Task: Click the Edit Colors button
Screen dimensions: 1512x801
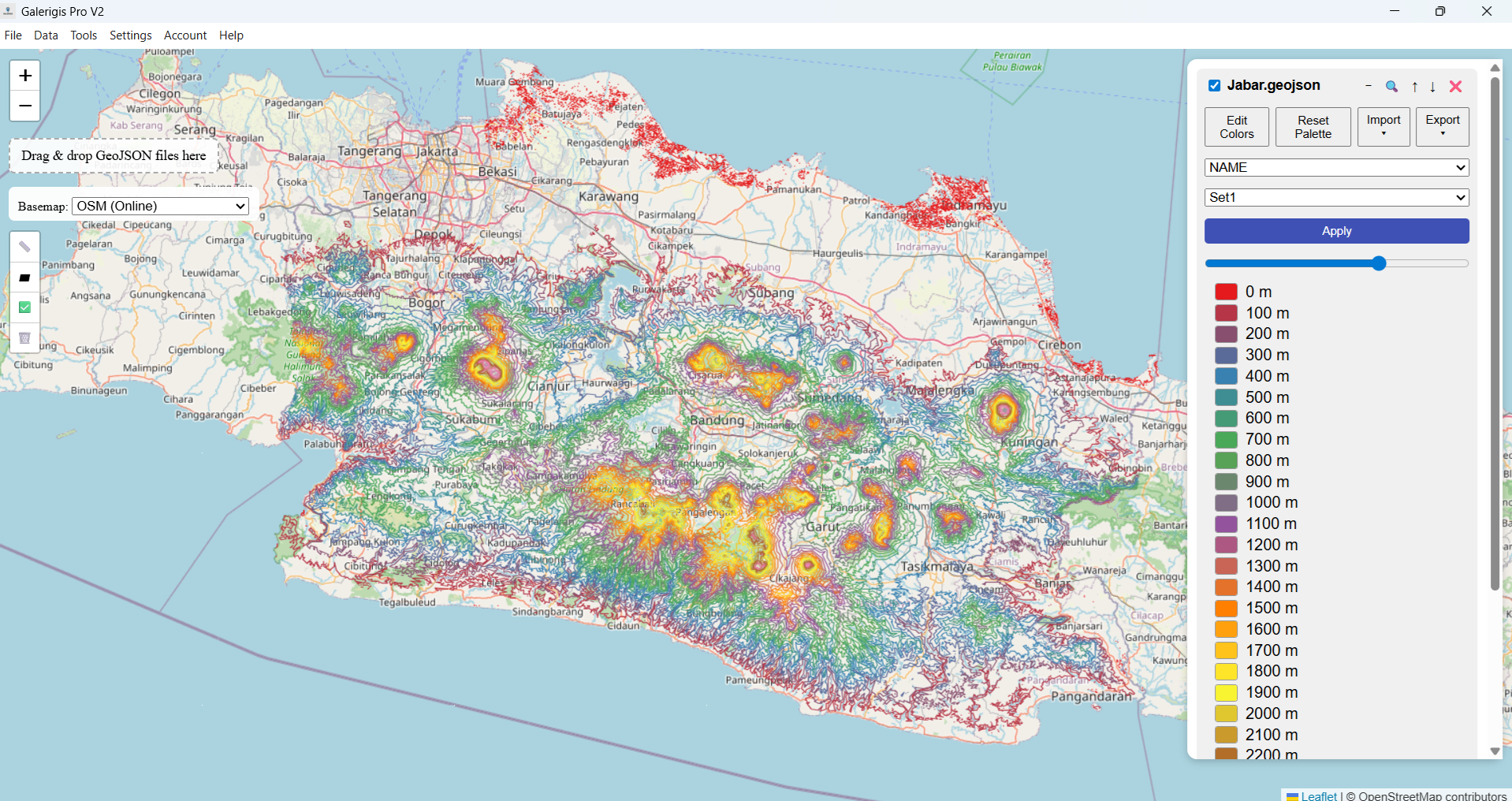Action: point(1236,127)
